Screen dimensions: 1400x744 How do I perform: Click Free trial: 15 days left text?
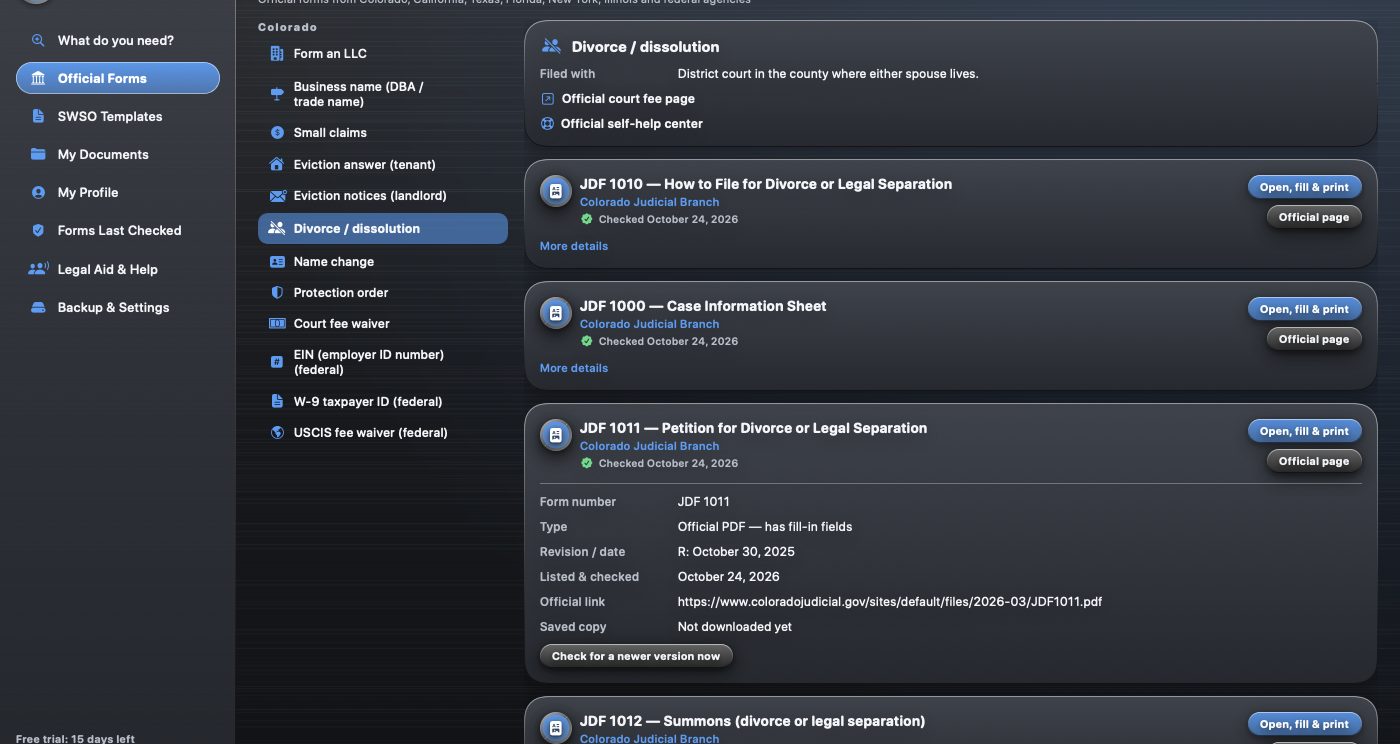click(75, 739)
